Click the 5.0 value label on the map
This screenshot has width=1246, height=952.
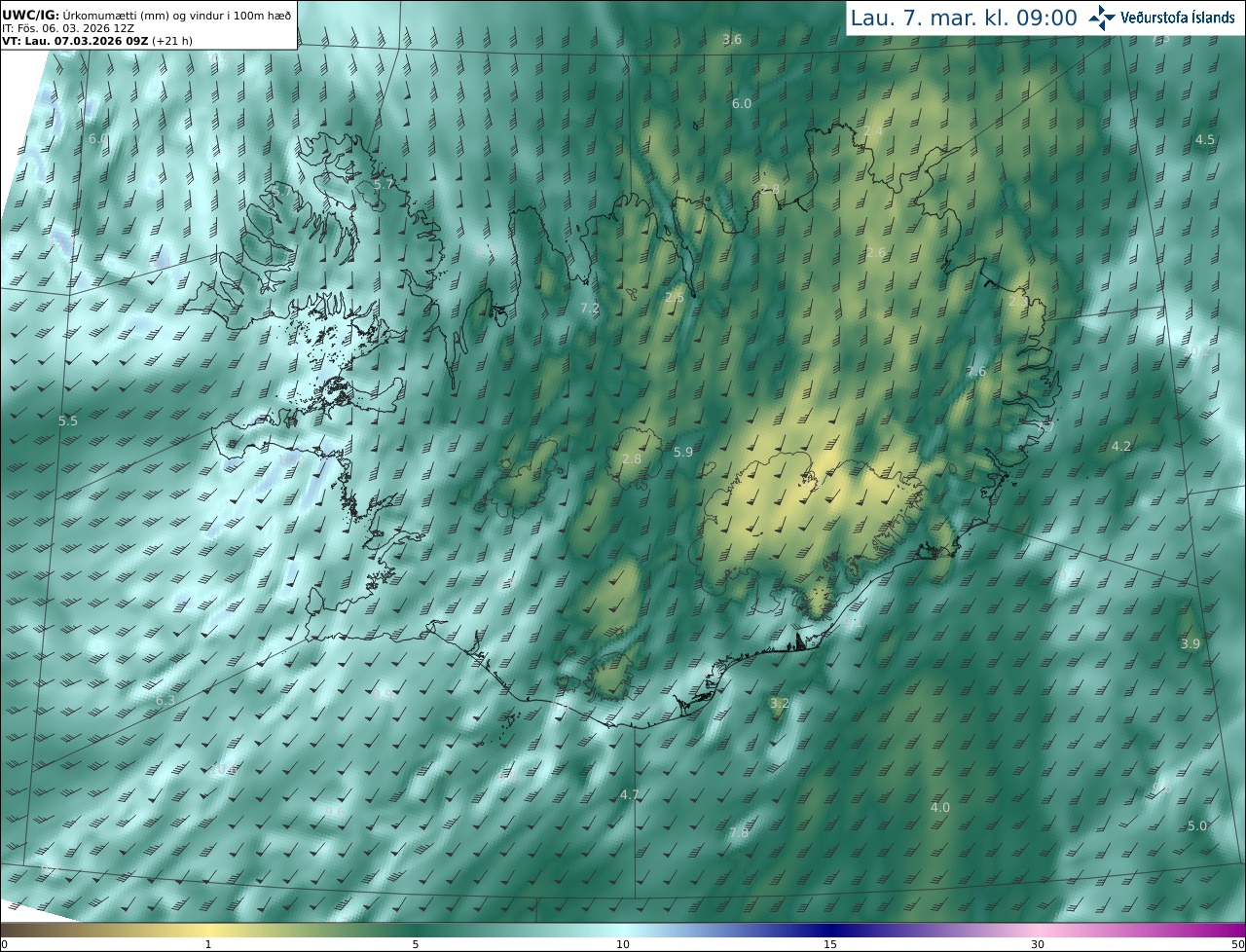pos(1197,825)
